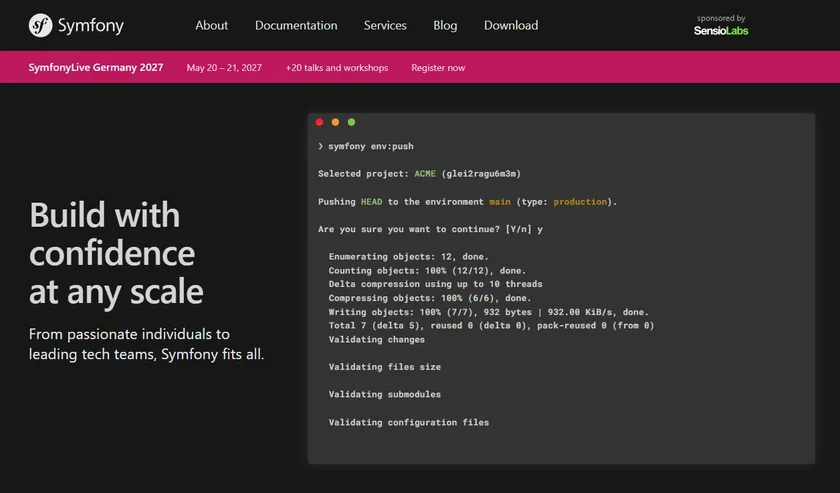Image resolution: width=840 pixels, height=493 pixels.
Task: Click the May 20 – 21, 2027 date
Action: [x=224, y=68]
